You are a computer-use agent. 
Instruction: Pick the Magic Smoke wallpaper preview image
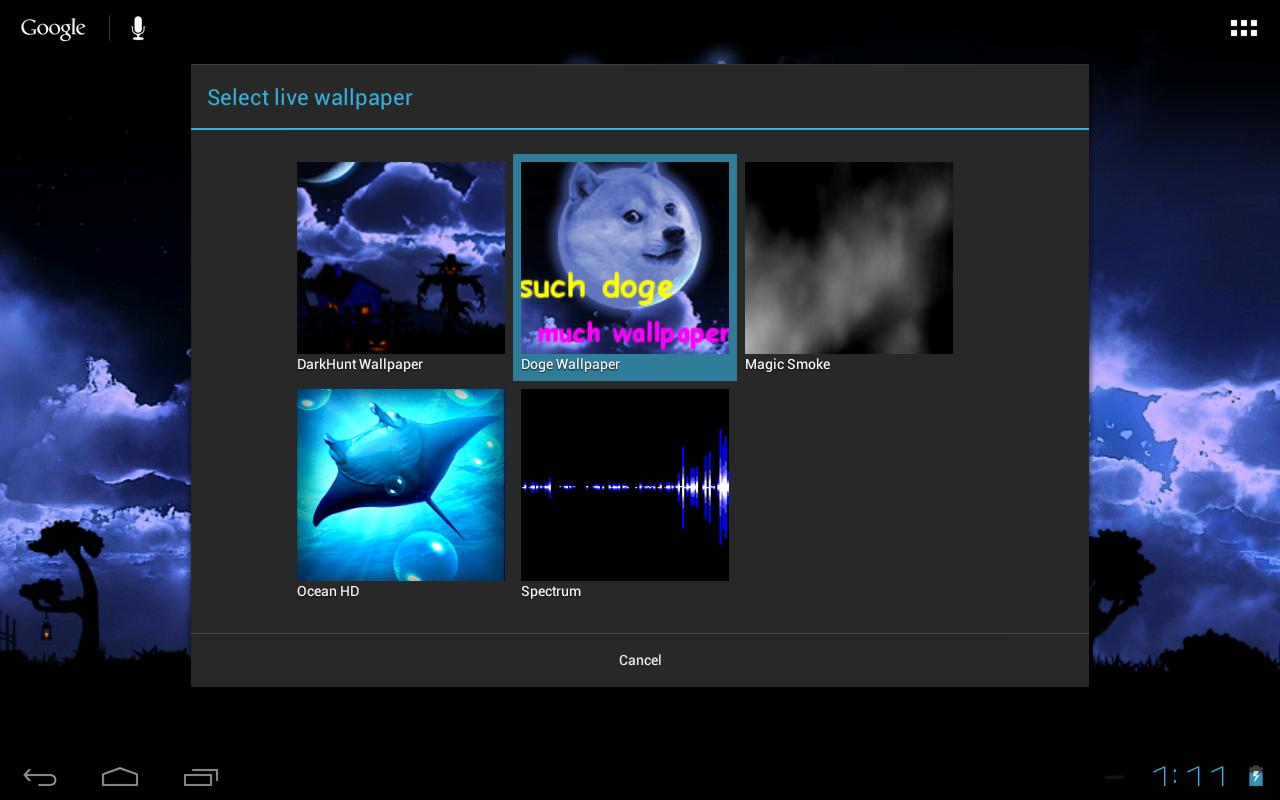[x=849, y=258]
